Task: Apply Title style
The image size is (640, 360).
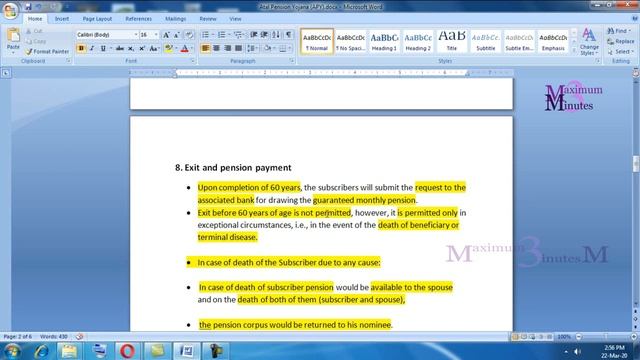Action: [x=452, y=41]
